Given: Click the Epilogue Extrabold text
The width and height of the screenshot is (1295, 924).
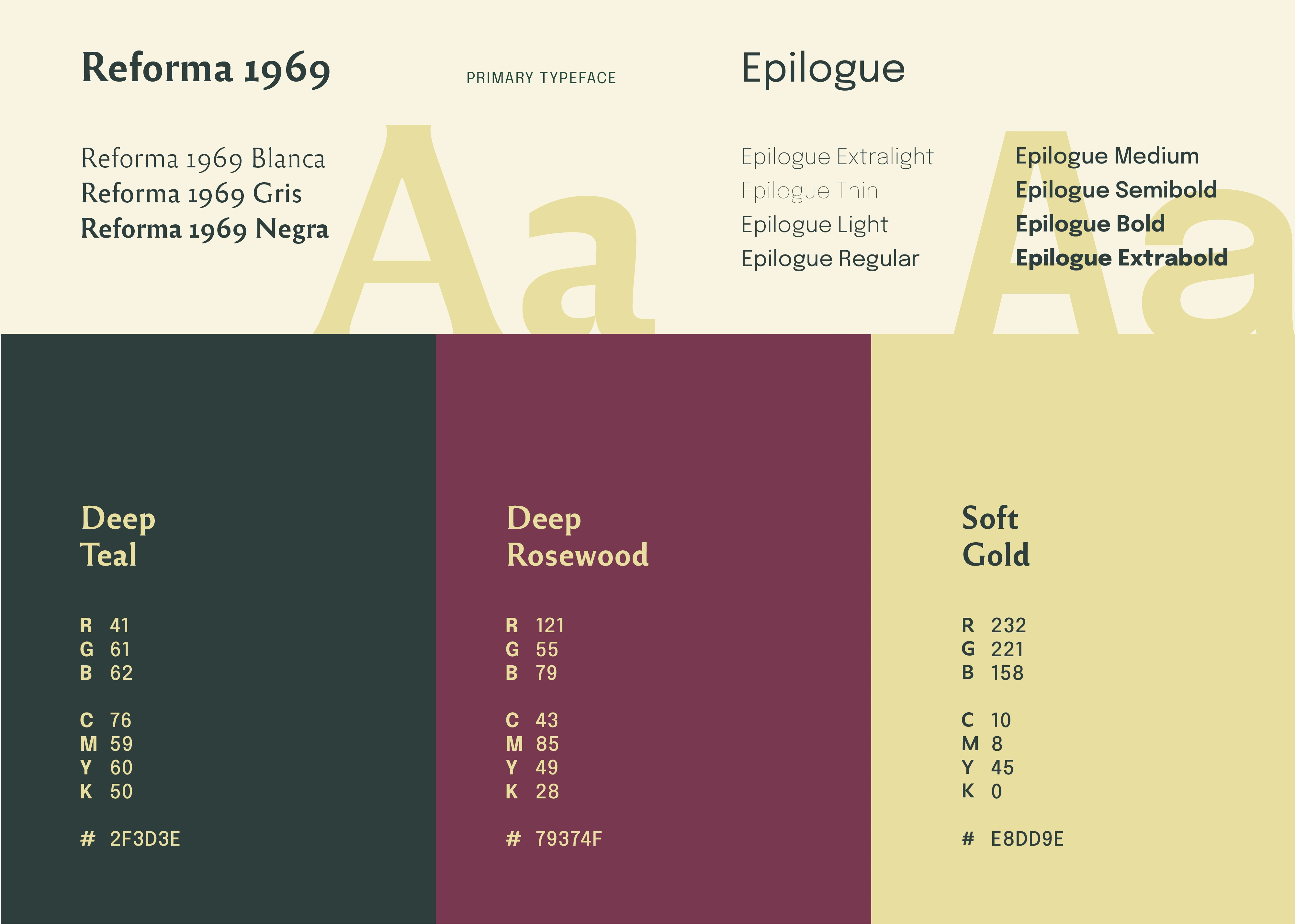Looking at the screenshot, I should pos(1121,258).
